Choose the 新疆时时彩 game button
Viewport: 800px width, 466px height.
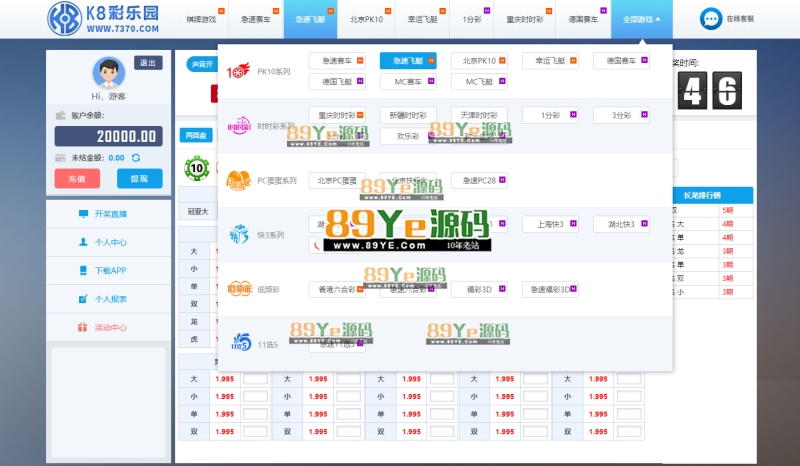[408, 115]
